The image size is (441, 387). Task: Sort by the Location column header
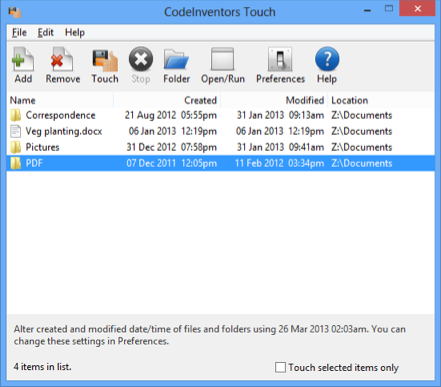tap(381, 100)
